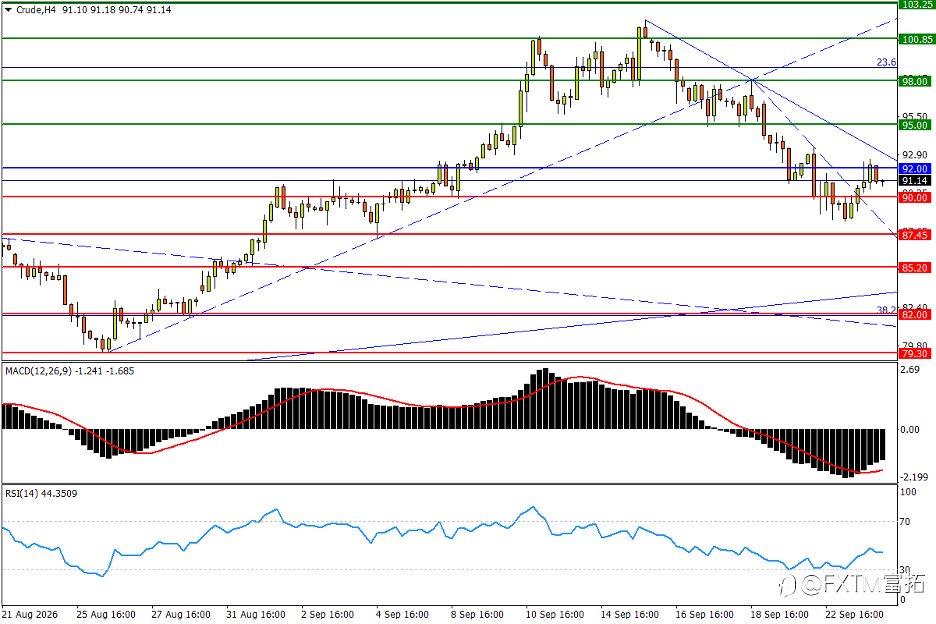
Task: Click the 87.45 red support label
Action: 915,235
